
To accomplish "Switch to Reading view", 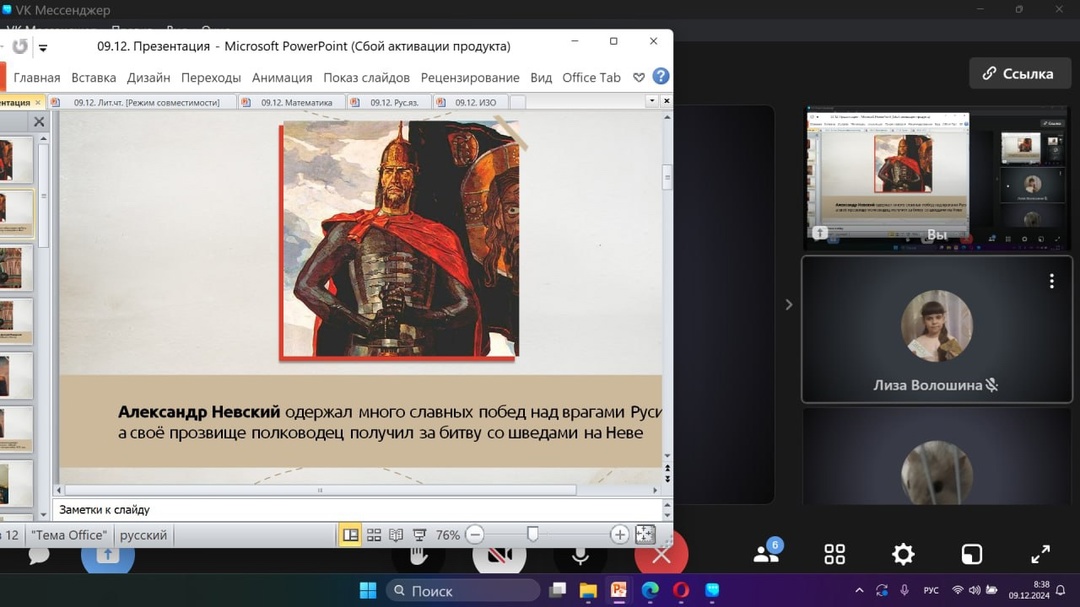I will point(396,535).
